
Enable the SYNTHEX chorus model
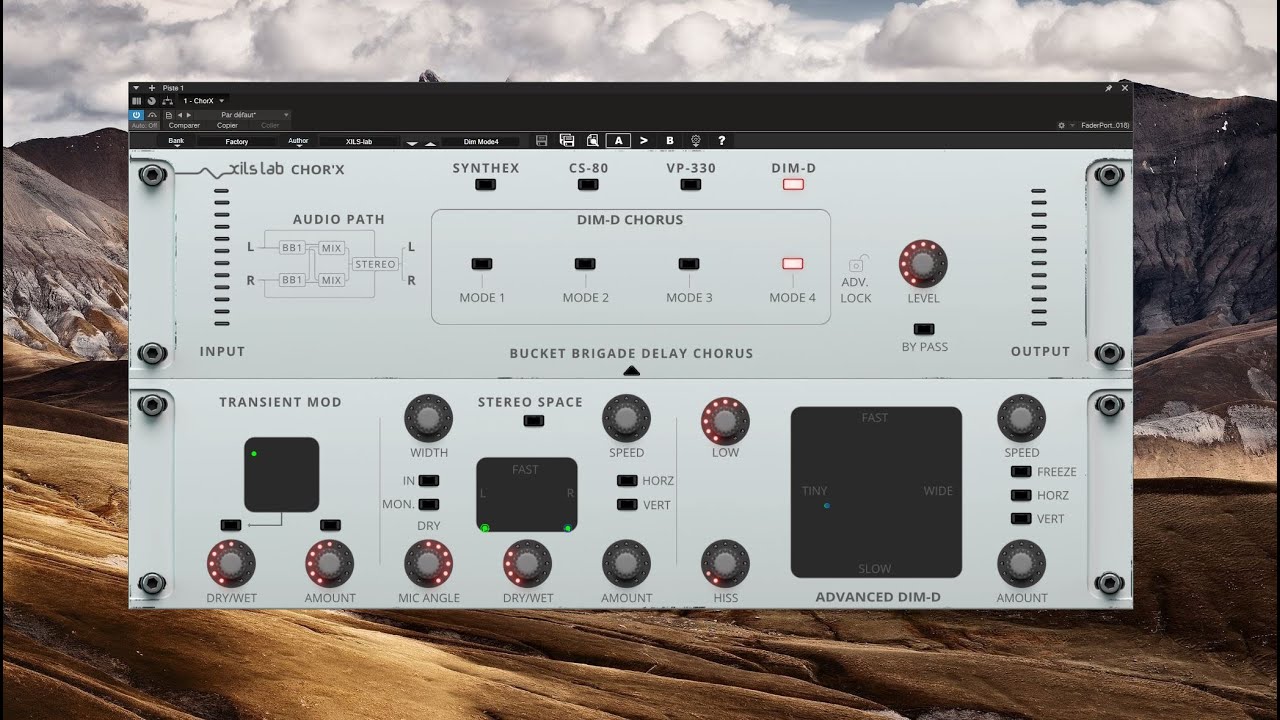tap(485, 184)
